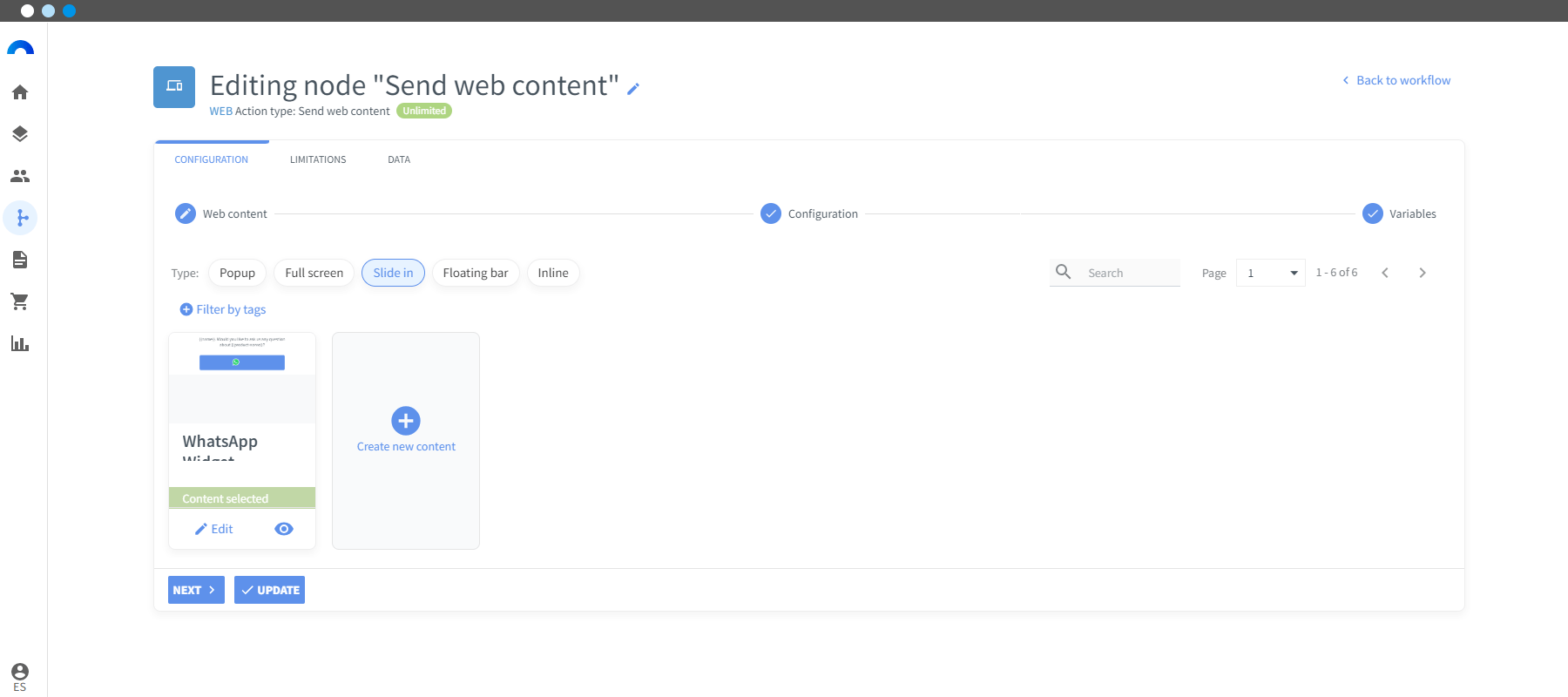Preview WhatsApp Widget with eye icon

(284, 529)
